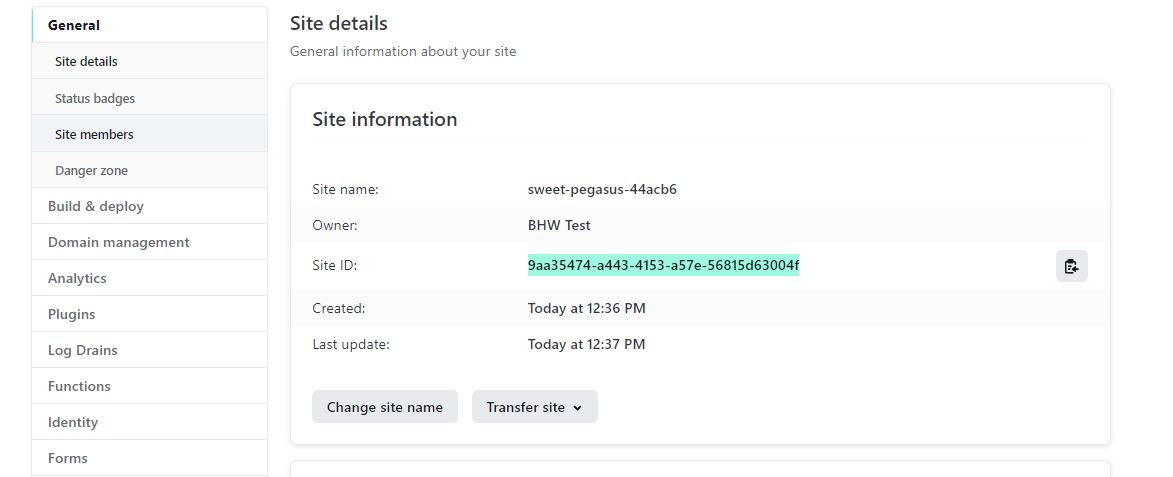Open Analytics settings
Viewport: 1173px width, 477px height.
click(150, 278)
